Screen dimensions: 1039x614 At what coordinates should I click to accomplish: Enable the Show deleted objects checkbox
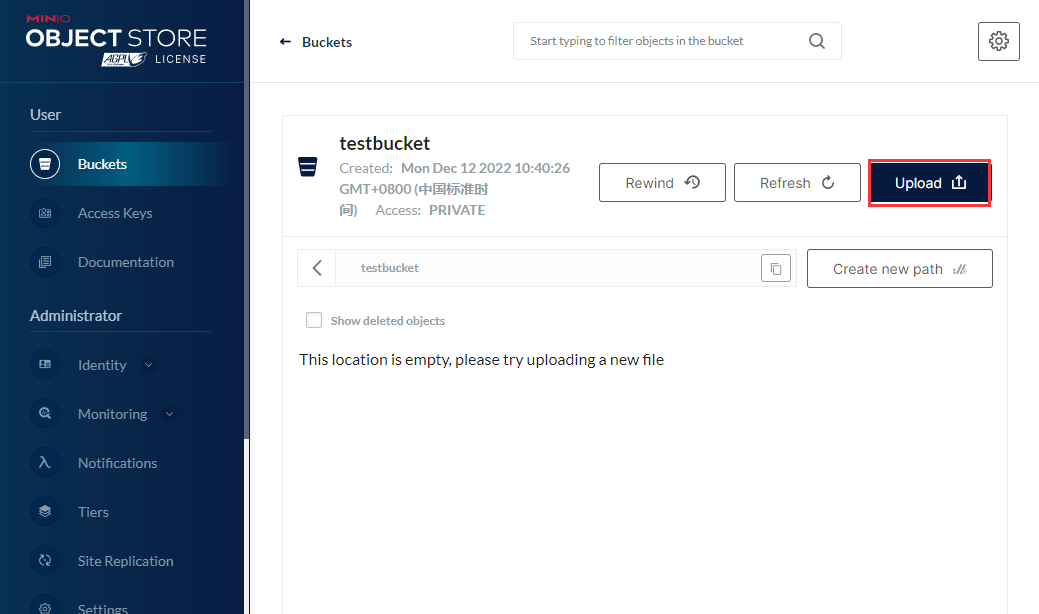[314, 321]
